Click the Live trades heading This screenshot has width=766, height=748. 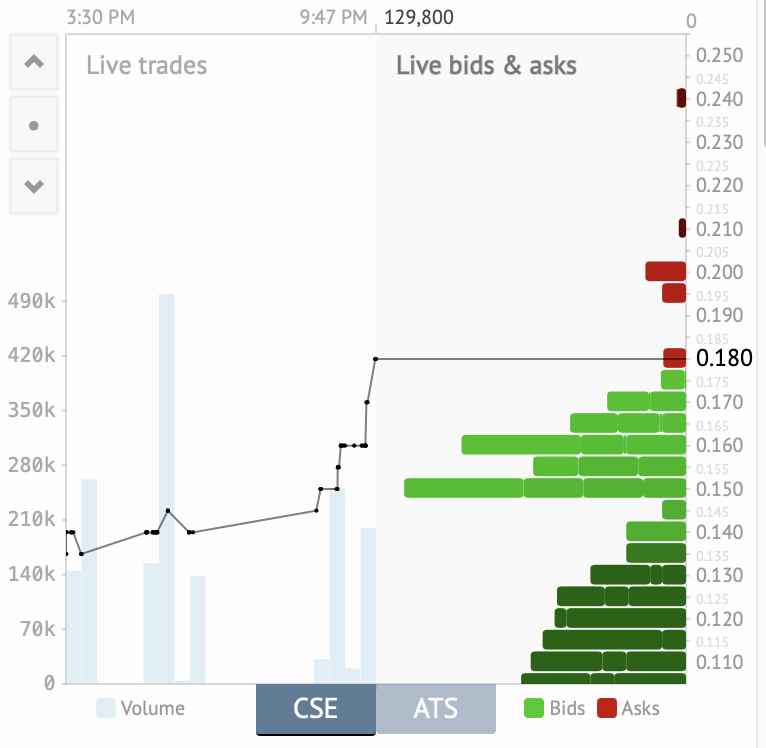point(147,66)
